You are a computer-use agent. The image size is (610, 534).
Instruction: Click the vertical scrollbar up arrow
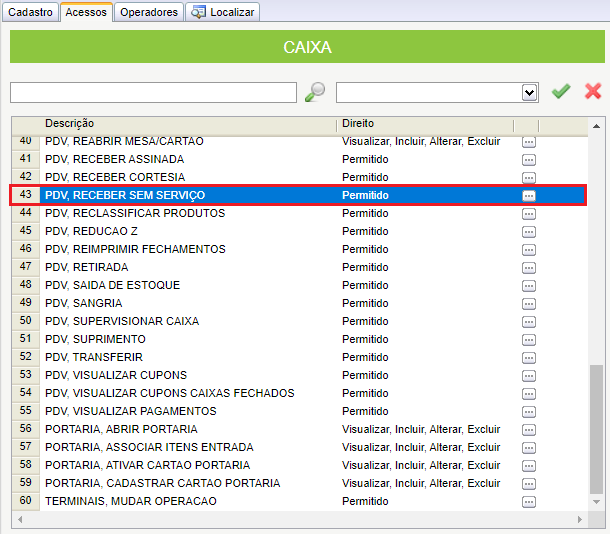coord(596,126)
